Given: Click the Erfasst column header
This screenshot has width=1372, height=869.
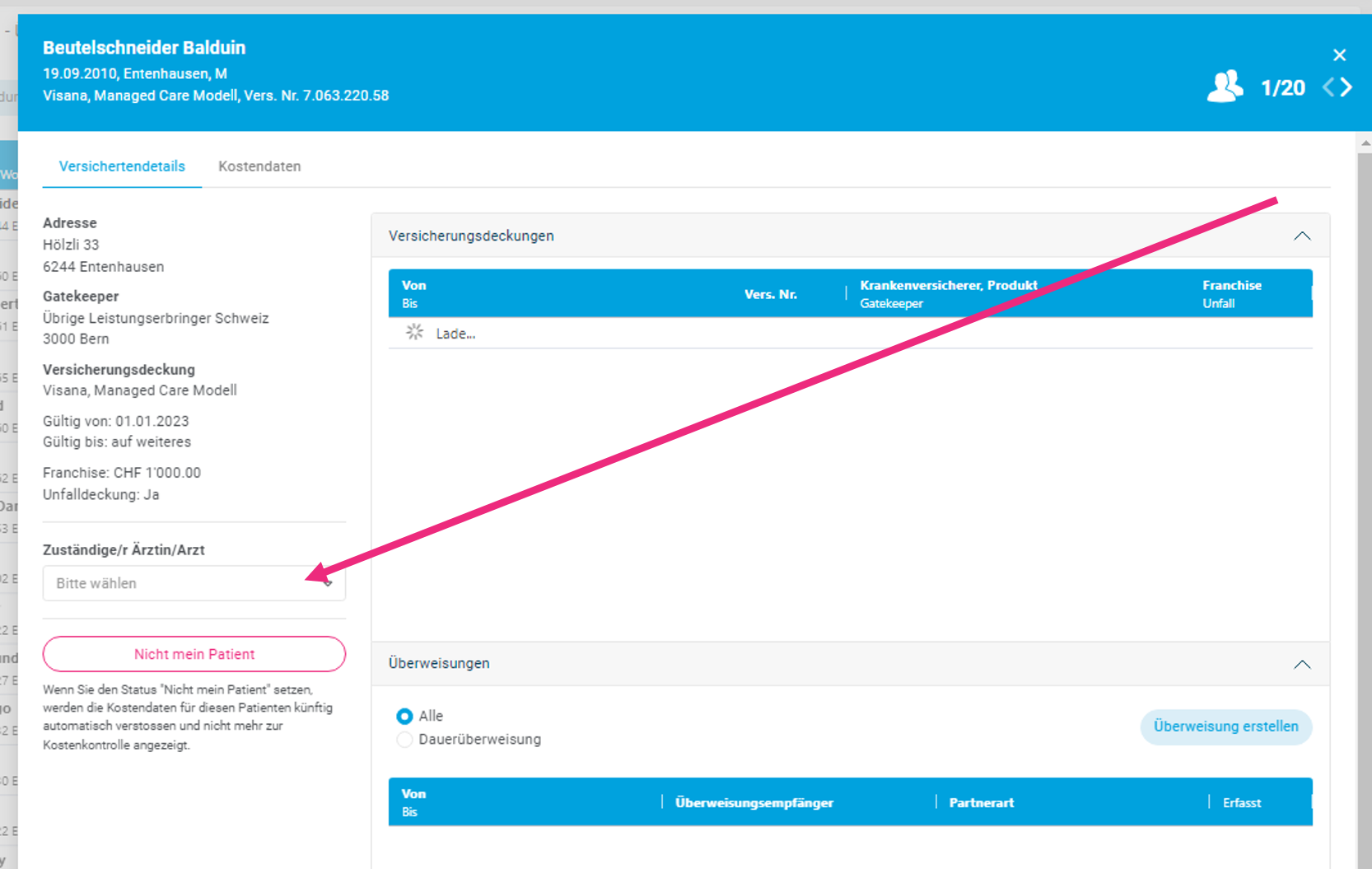Looking at the screenshot, I should [1242, 803].
